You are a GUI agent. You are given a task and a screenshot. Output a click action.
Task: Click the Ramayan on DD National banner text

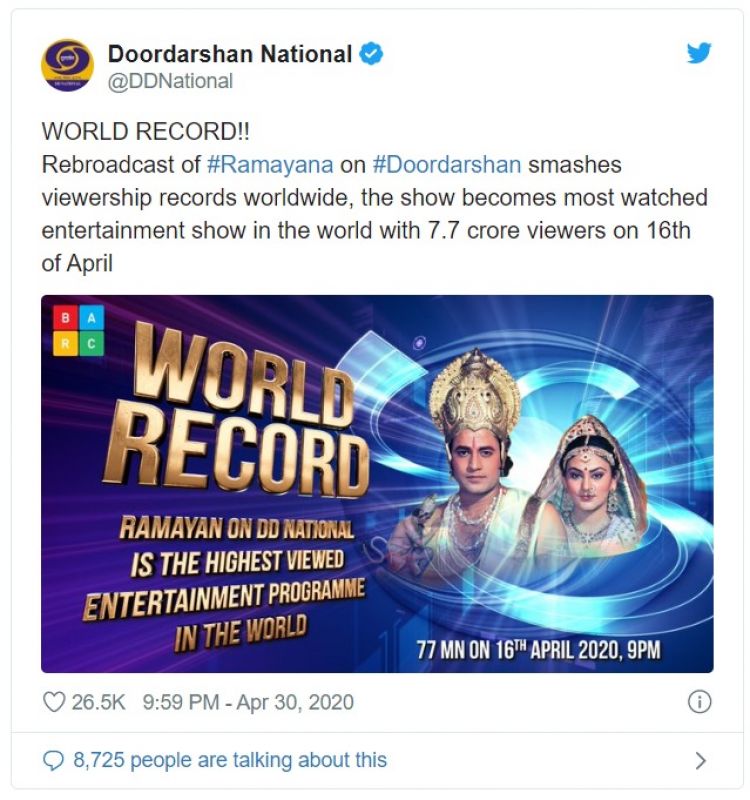[x=224, y=580]
